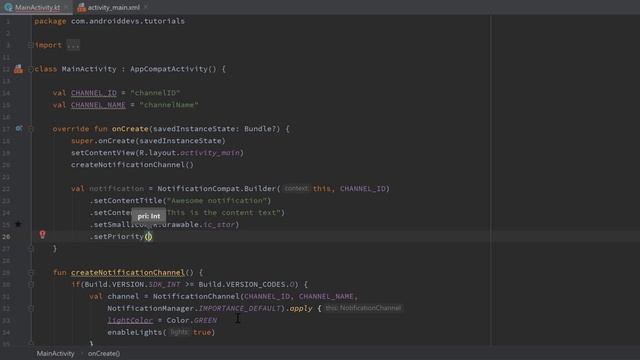Click R.layout.activity_main reference
The height and width of the screenshot is (360, 640).
190,153
